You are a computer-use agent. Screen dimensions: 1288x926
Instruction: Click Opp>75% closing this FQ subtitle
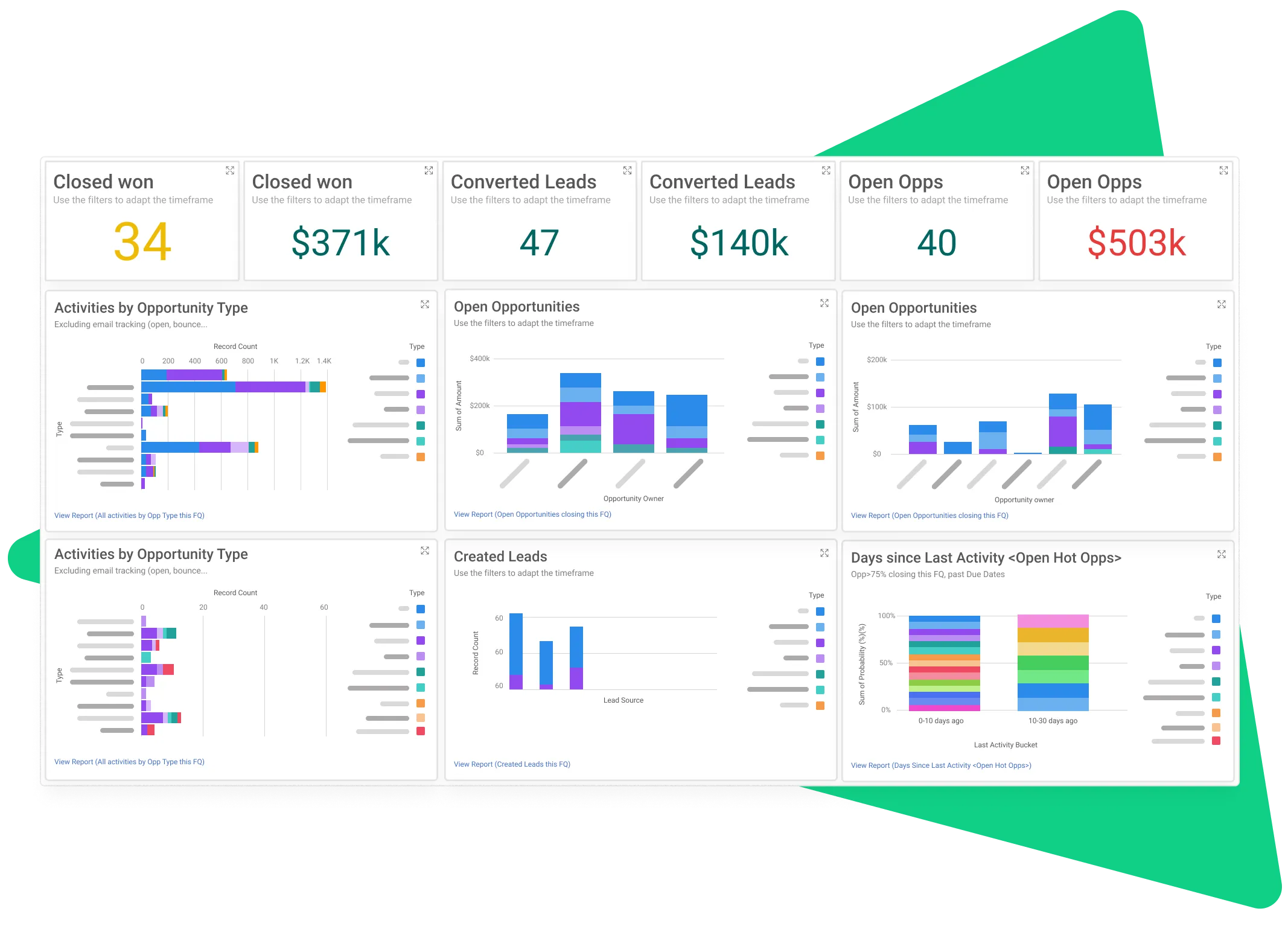(x=928, y=574)
